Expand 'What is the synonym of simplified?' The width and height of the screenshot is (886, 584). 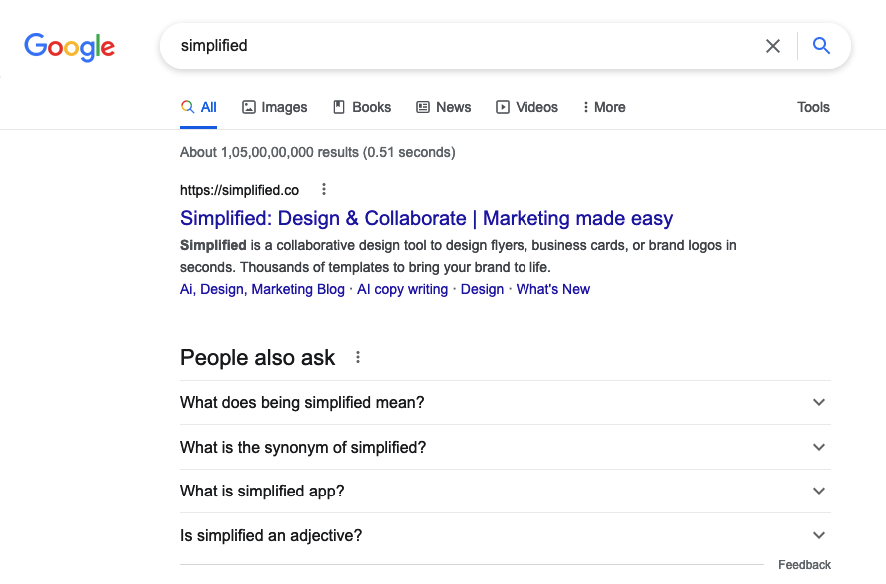pos(505,447)
